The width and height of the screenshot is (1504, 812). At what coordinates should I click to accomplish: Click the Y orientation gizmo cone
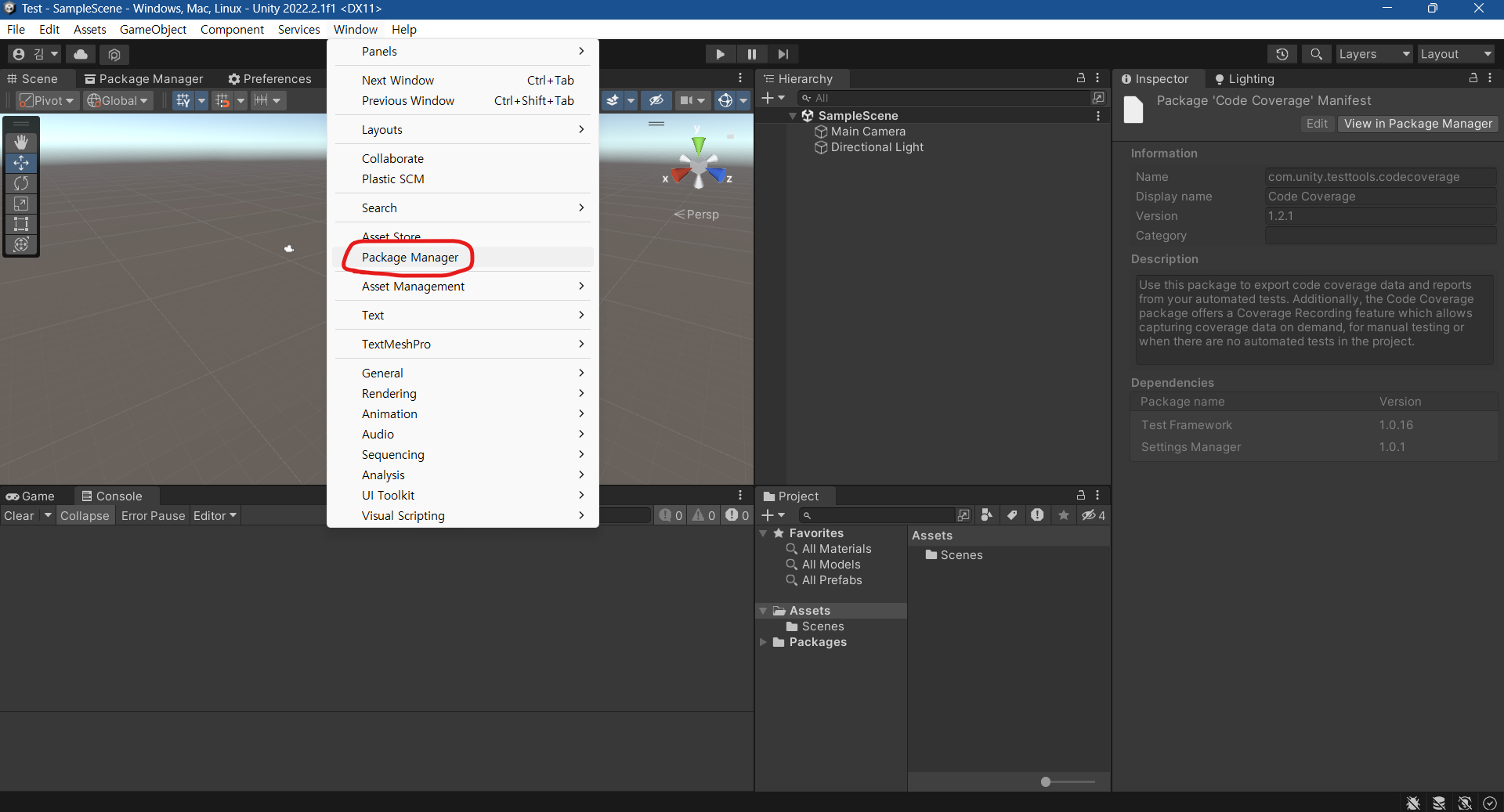pyautogui.click(x=699, y=146)
